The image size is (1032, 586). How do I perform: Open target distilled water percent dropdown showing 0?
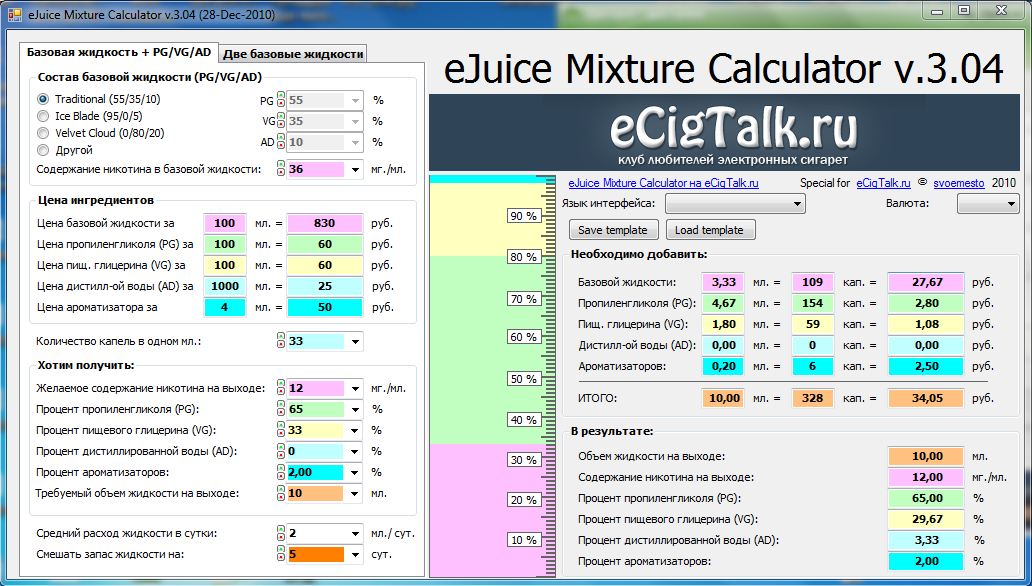click(x=355, y=452)
